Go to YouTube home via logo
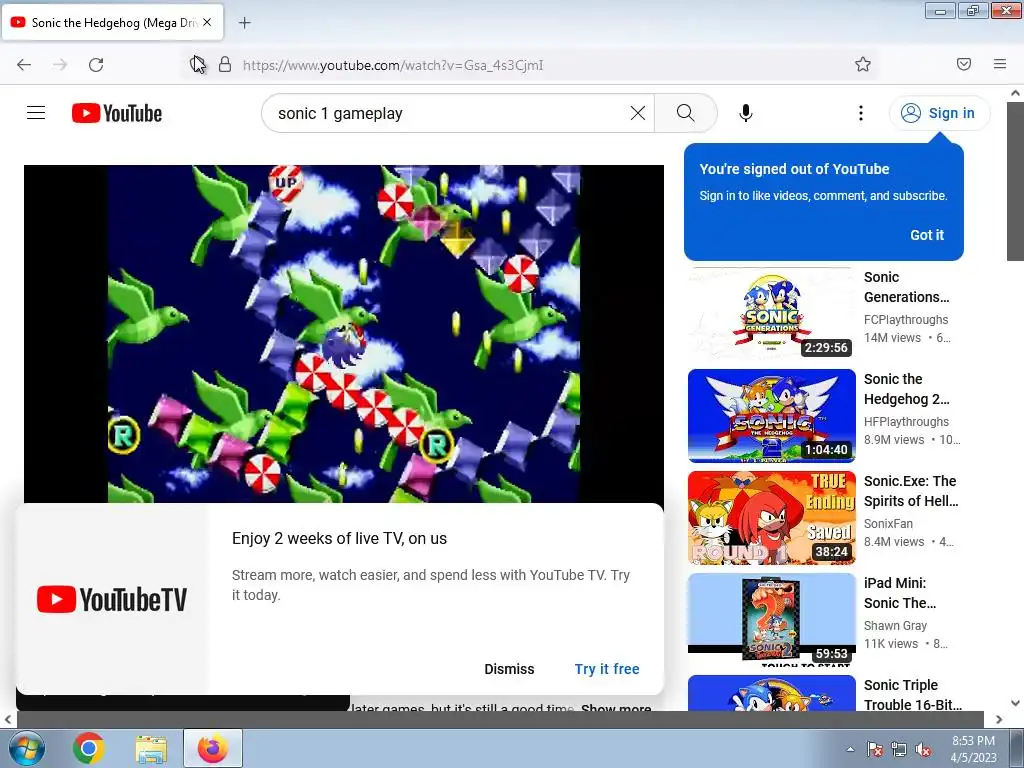 (117, 113)
